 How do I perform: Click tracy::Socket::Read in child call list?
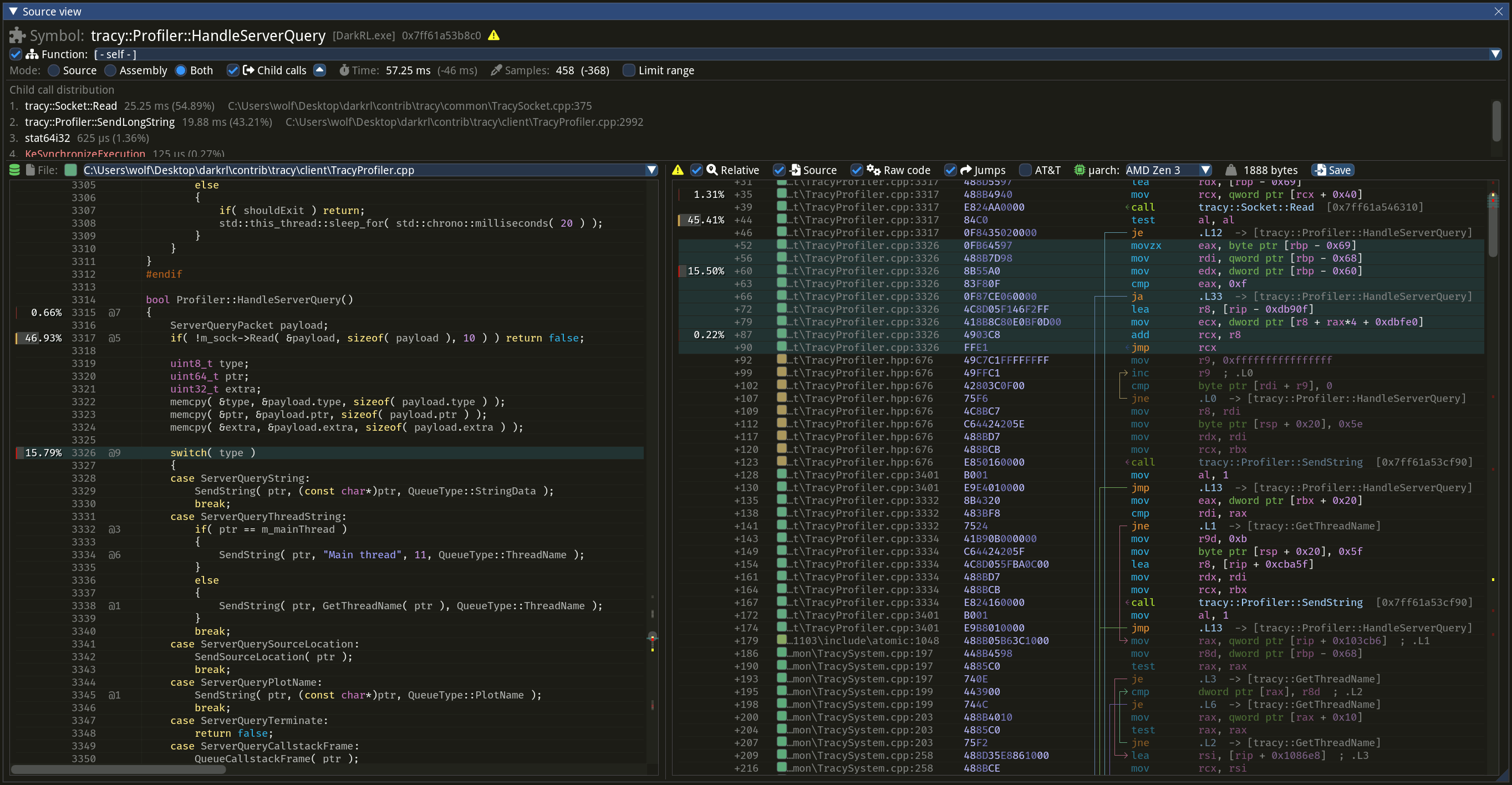[70, 105]
